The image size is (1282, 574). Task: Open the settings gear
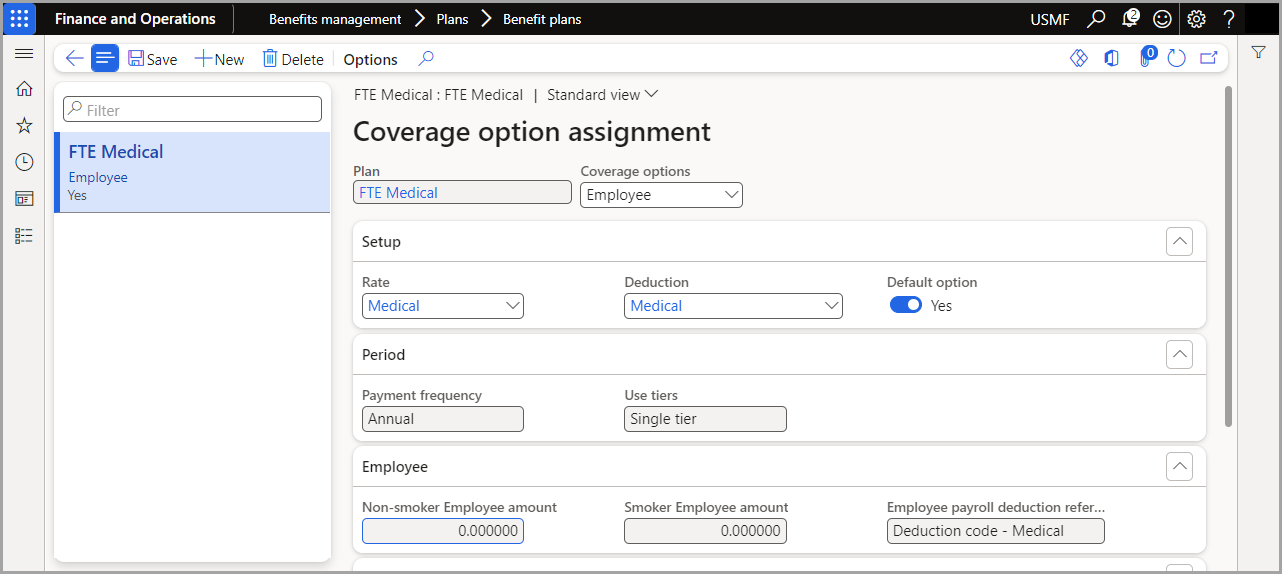[1196, 19]
